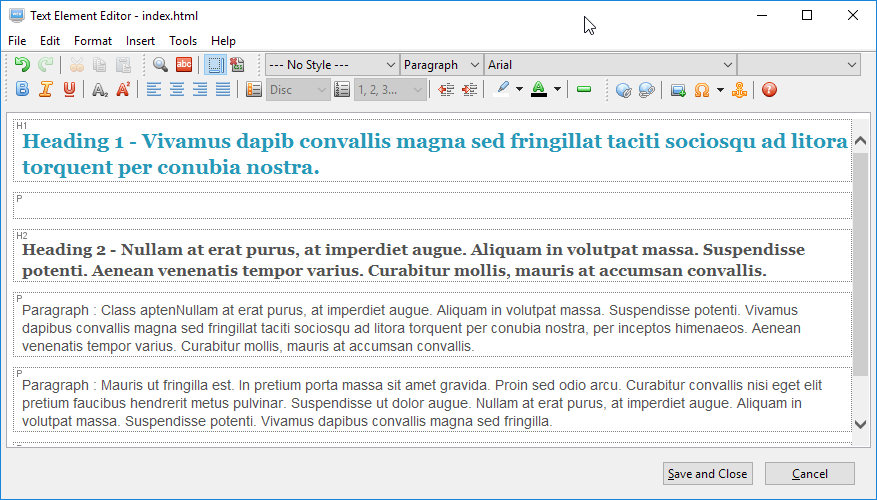Toggle italic formatting

pos(45,89)
